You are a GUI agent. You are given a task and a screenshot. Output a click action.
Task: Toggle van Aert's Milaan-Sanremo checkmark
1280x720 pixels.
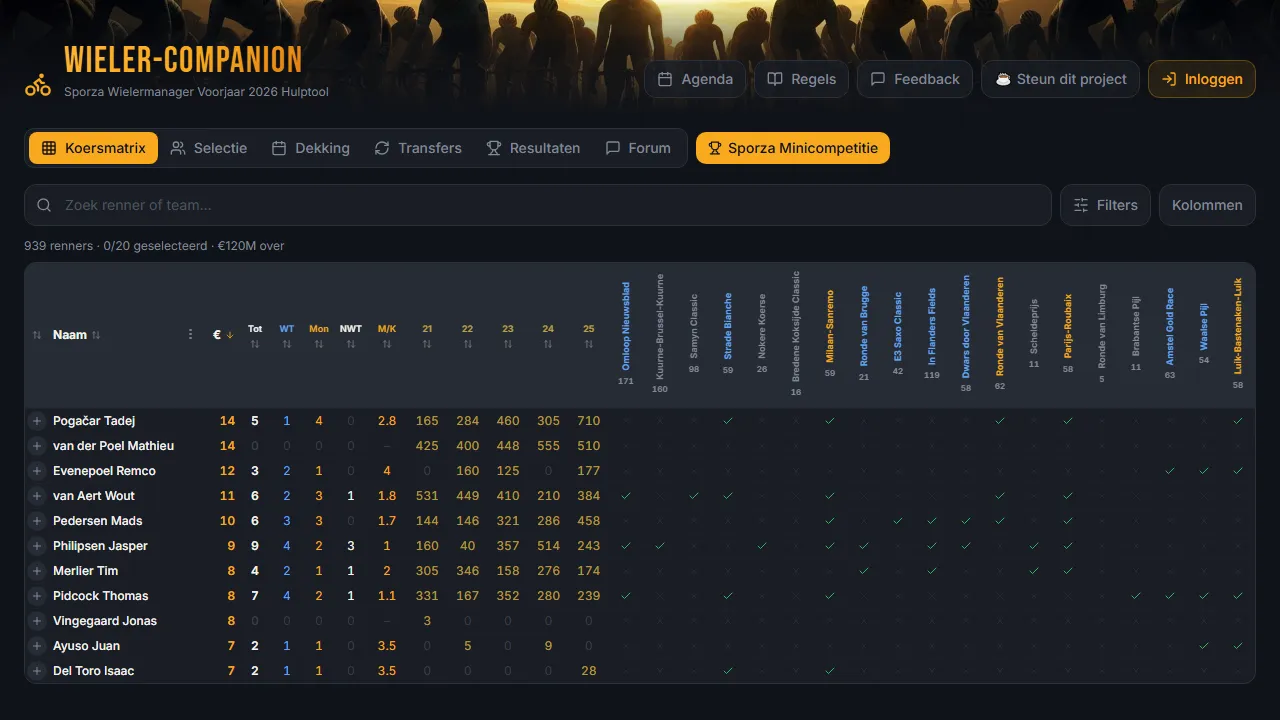pyautogui.click(x=829, y=495)
